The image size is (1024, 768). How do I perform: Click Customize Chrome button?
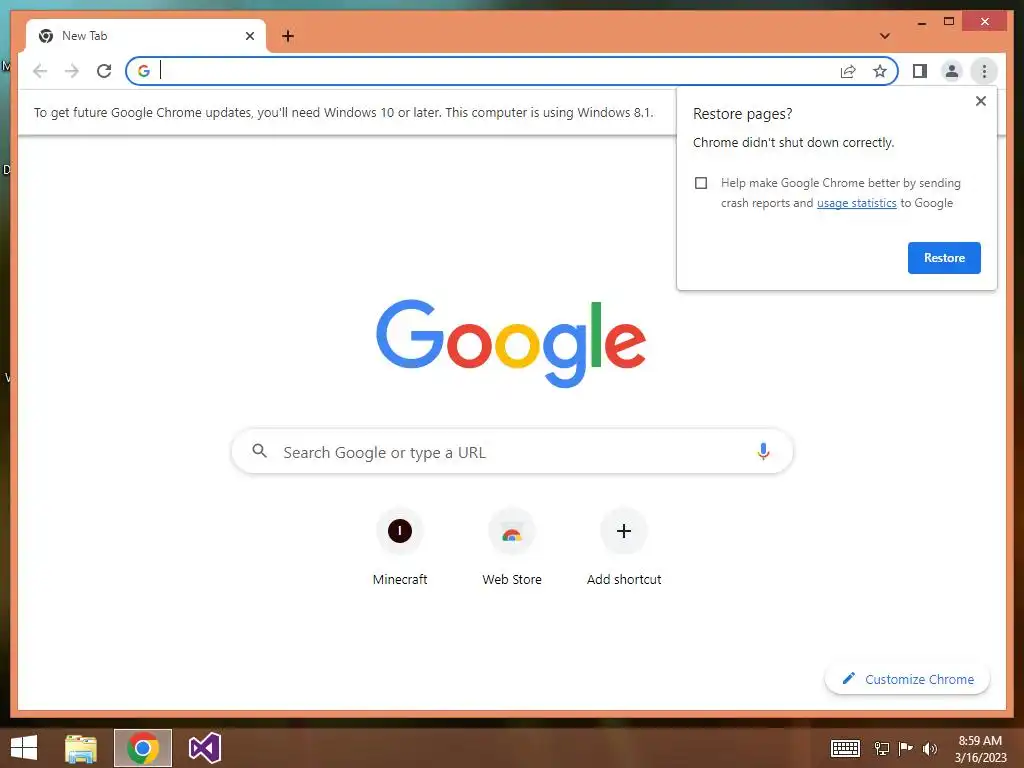tap(907, 679)
